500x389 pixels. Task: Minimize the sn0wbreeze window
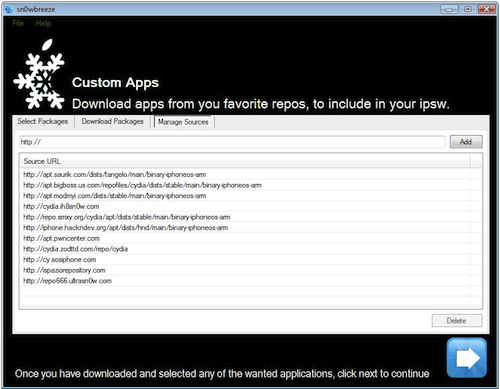point(449,9)
